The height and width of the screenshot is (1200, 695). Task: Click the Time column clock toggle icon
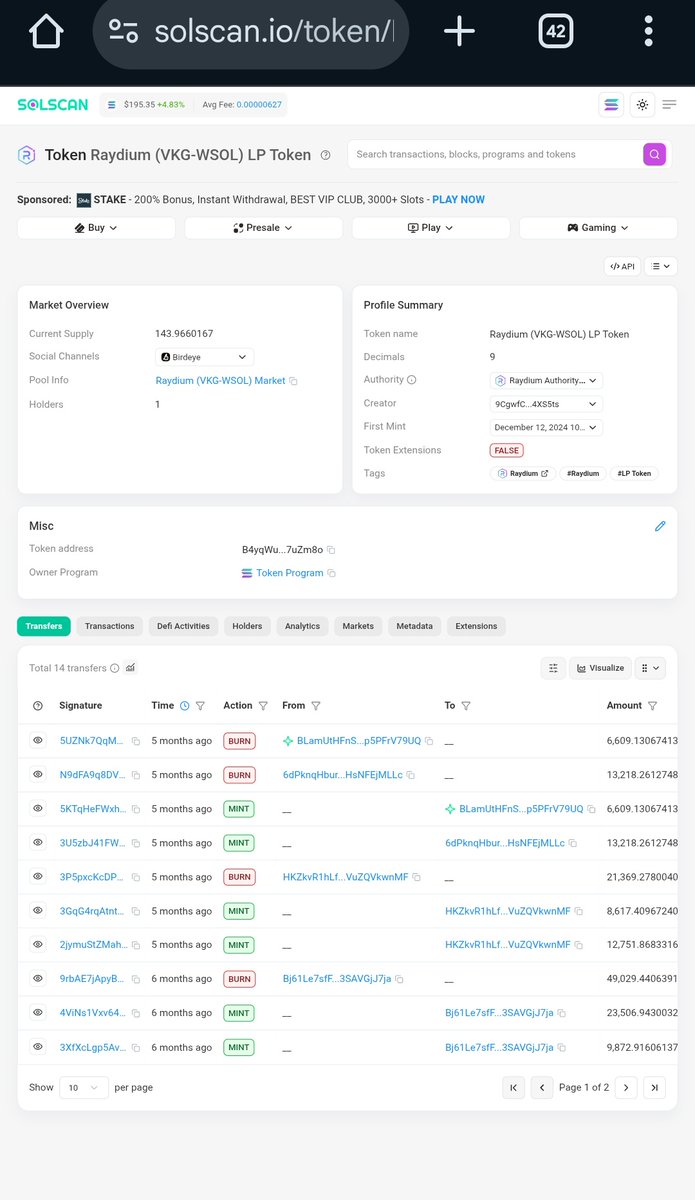point(184,706)
